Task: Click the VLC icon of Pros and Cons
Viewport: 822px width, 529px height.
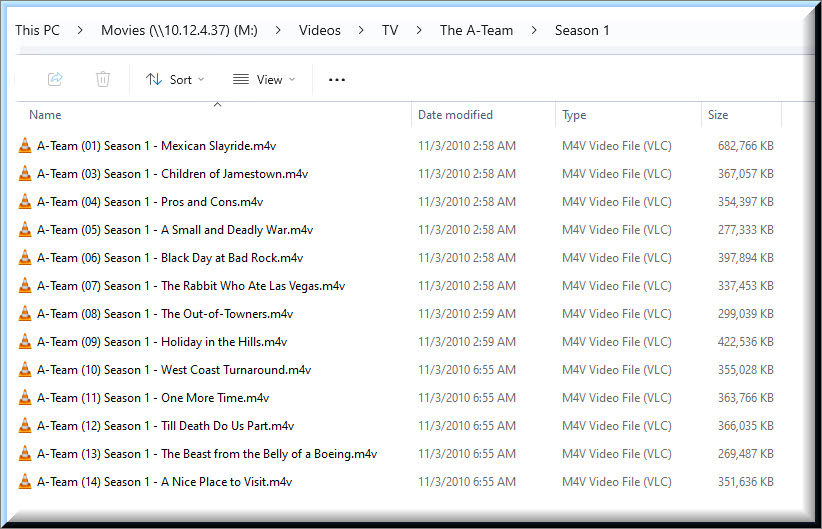Action: click(25, 201)
